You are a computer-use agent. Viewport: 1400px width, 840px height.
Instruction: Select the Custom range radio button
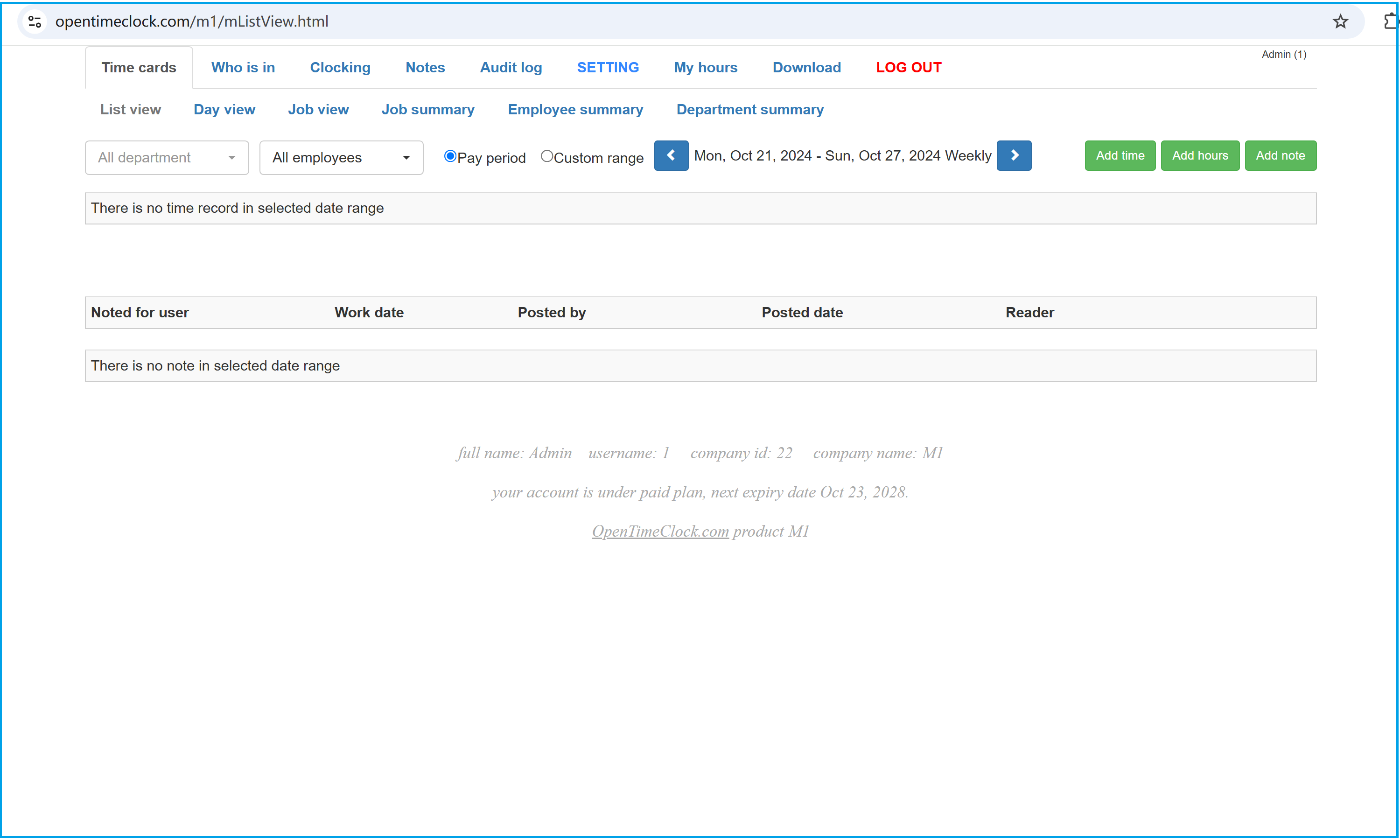point(546,156)
